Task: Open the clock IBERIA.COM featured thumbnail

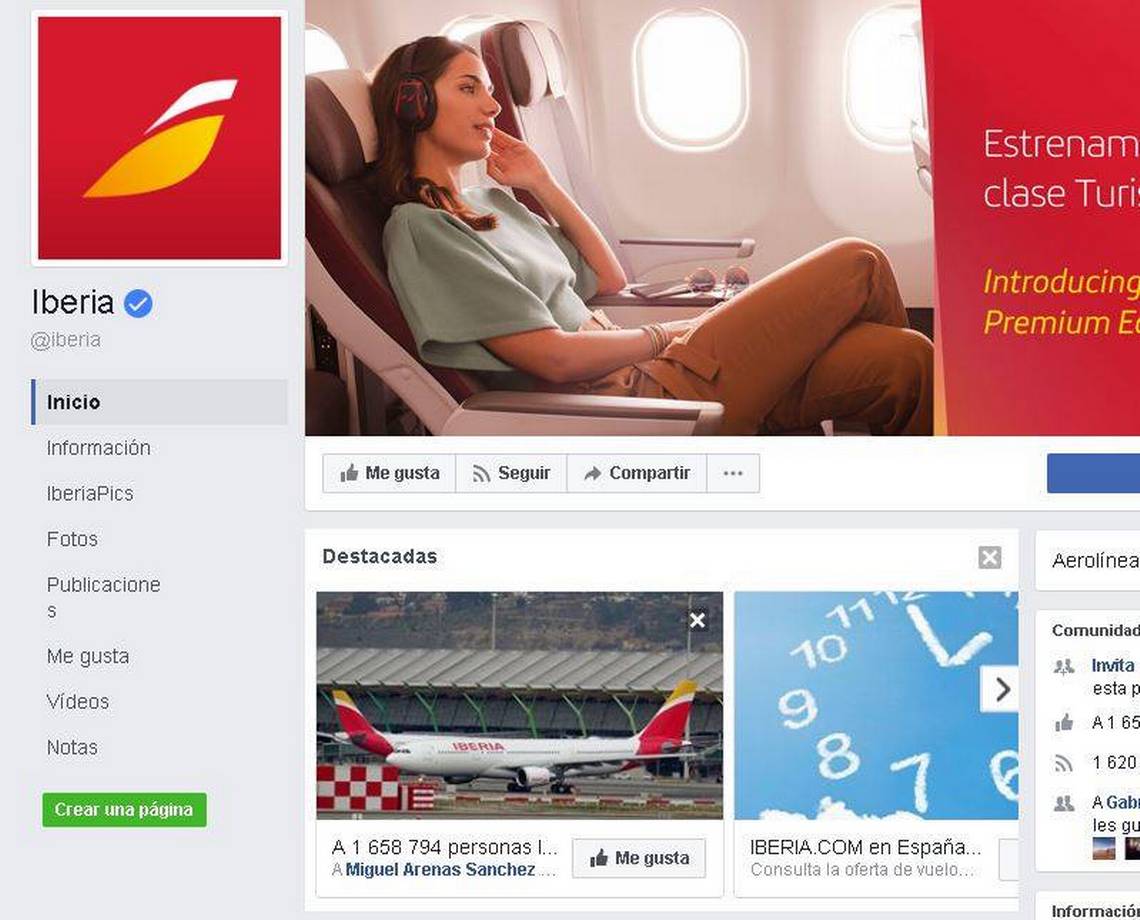Action: click(x=876, y=705)
